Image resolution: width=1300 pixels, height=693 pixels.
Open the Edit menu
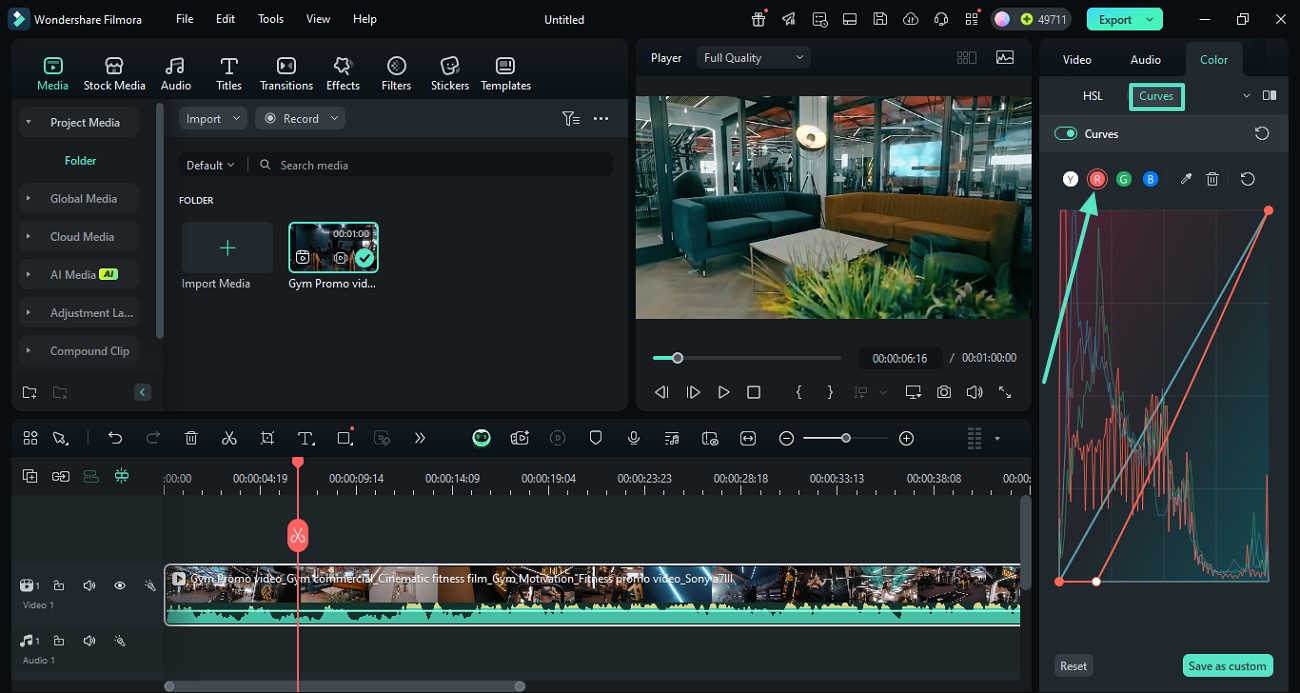point(226,19)
